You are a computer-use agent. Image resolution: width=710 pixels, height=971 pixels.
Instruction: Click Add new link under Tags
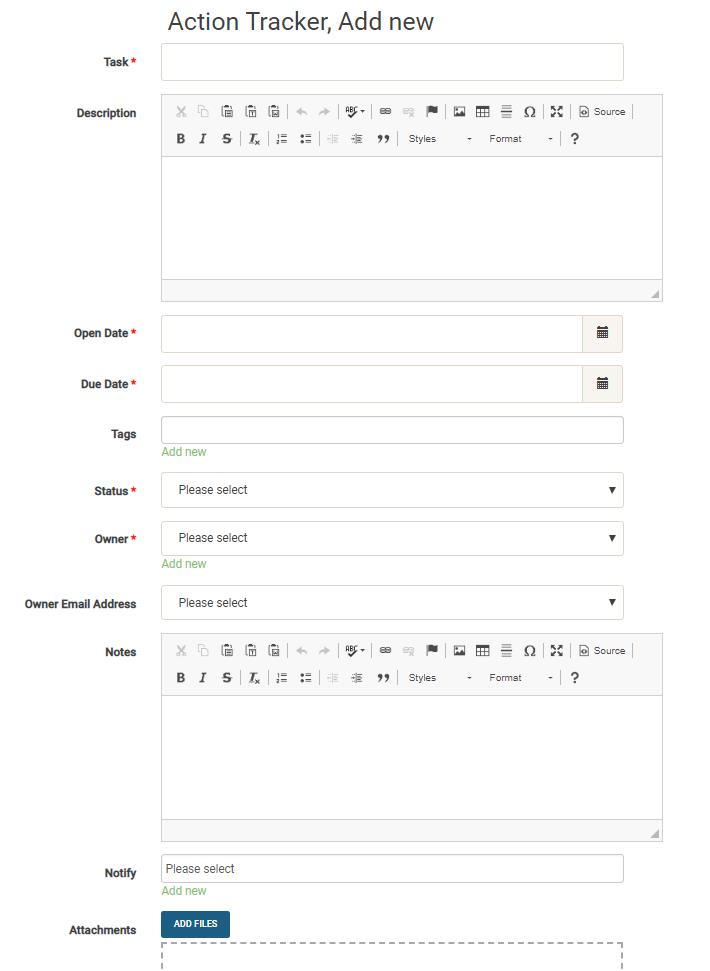pyautogui.click(x=184, y=452)
